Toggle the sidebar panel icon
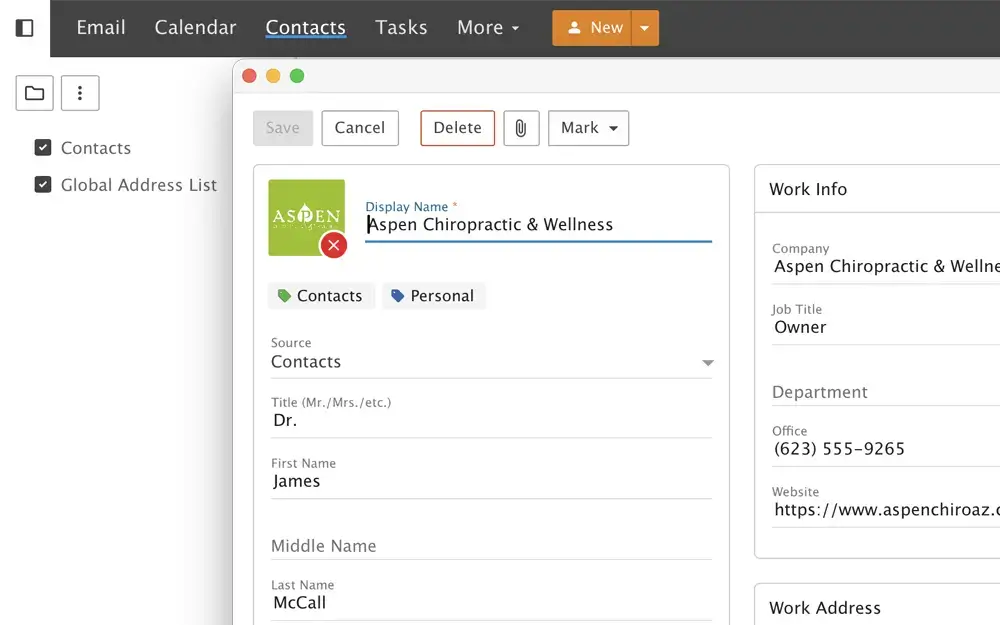Viewport: 1000px width, 625px height. click(x=25, y=28)
